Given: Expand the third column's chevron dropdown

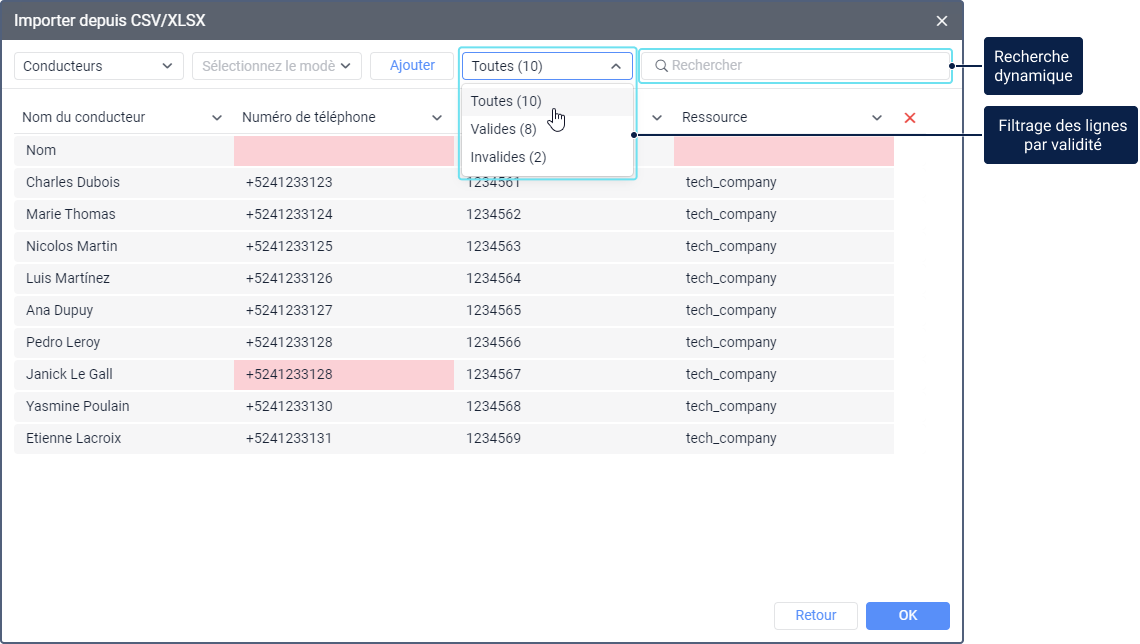Looking at the screenshot, I should tap(657, 118).
